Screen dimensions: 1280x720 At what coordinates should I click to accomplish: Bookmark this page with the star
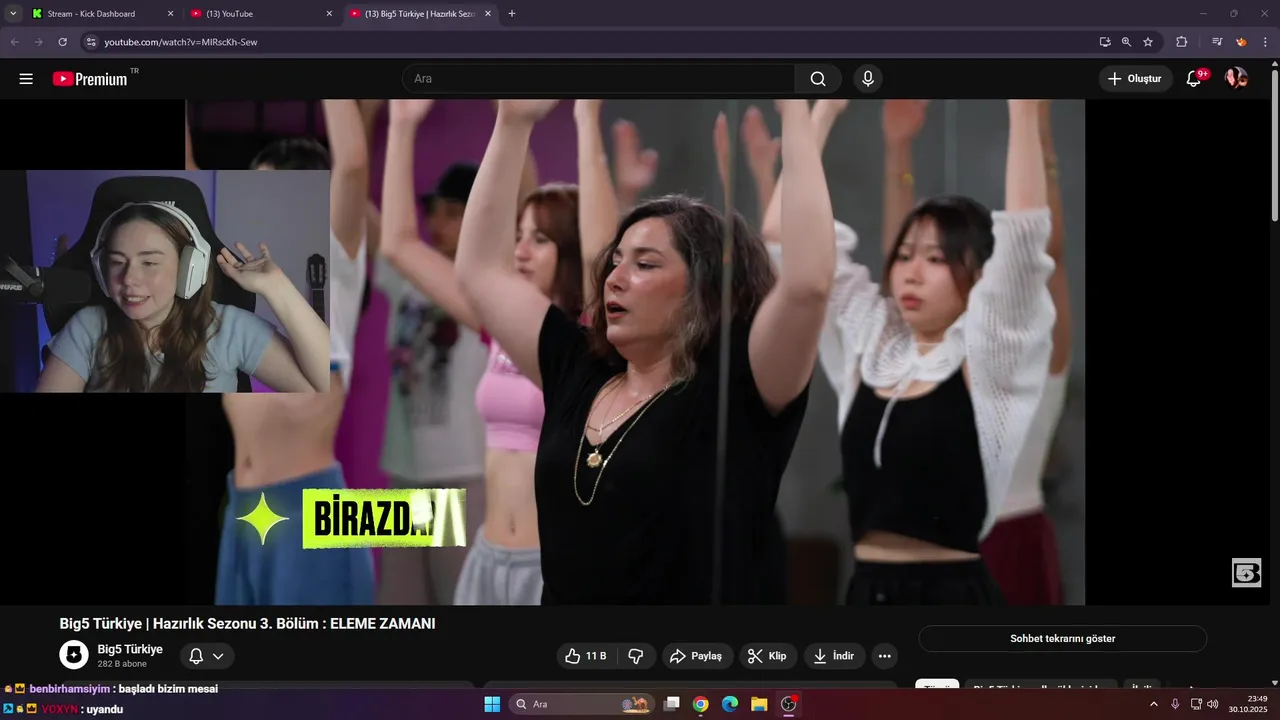pyautogui.click(x=1148, y=42)
